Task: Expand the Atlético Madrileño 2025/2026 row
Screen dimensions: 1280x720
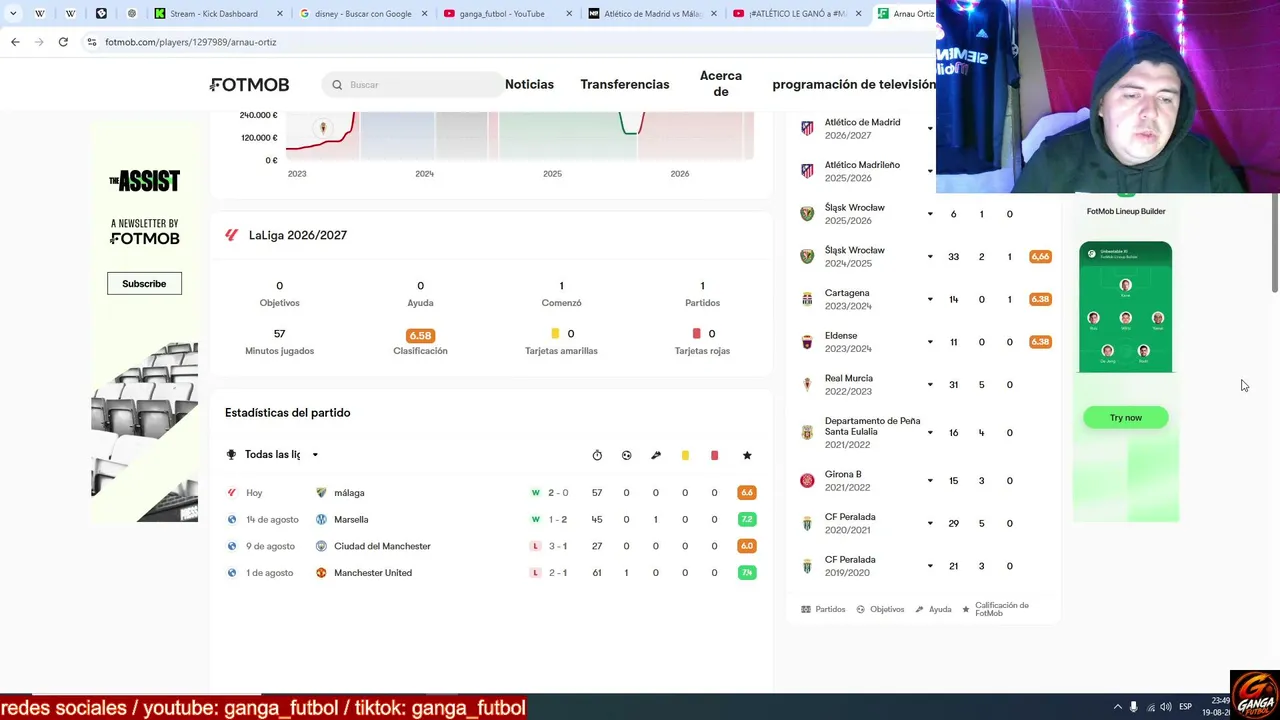Action: [x=930, y=171]
